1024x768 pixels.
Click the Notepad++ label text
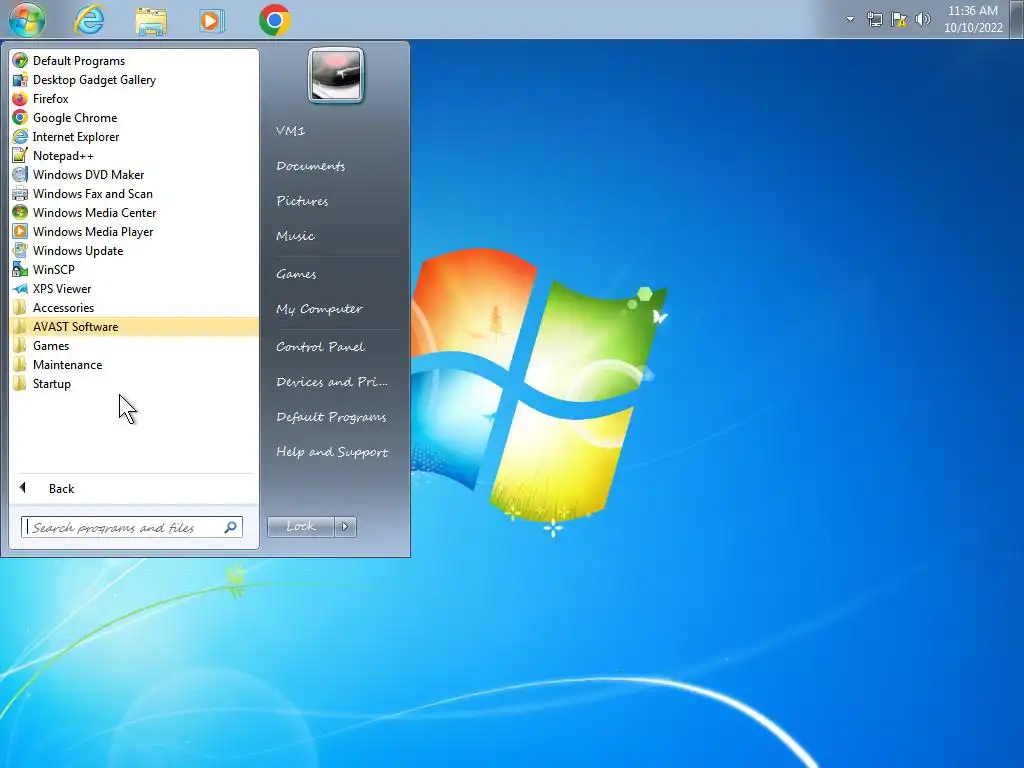tap(63, 155)
